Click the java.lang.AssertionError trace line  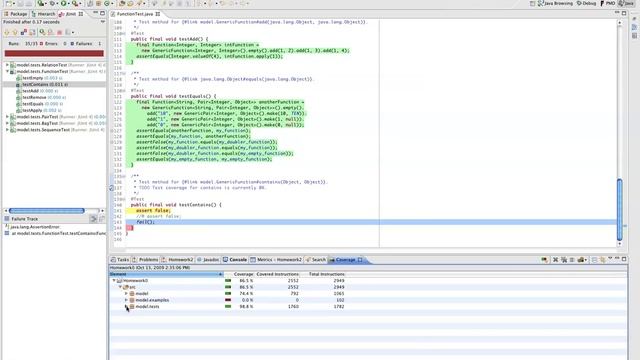[x=33, y=227]
